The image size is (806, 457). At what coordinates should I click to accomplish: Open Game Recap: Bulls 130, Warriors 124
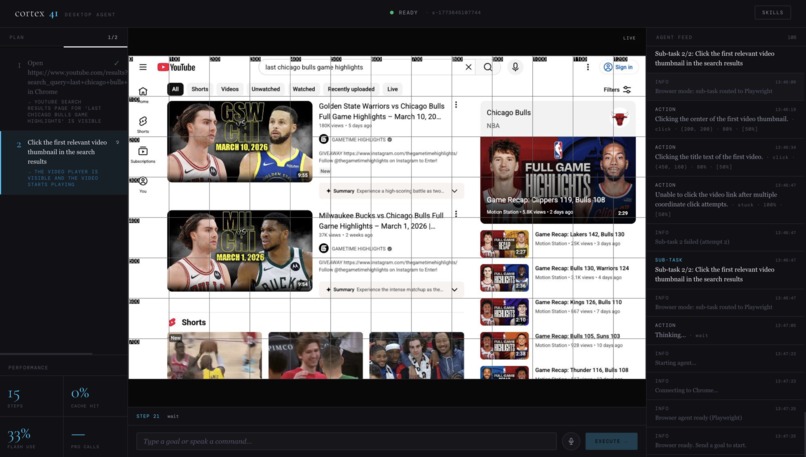point(582,268)
